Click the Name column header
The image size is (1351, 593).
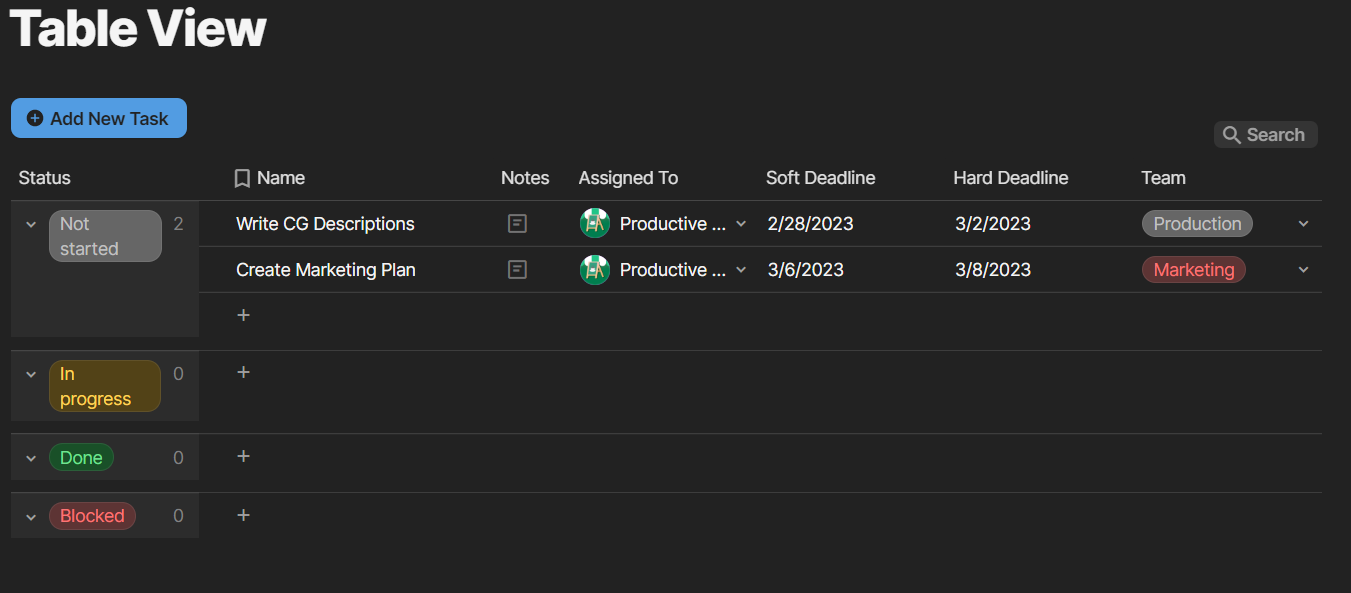click(x=280, y=178)
